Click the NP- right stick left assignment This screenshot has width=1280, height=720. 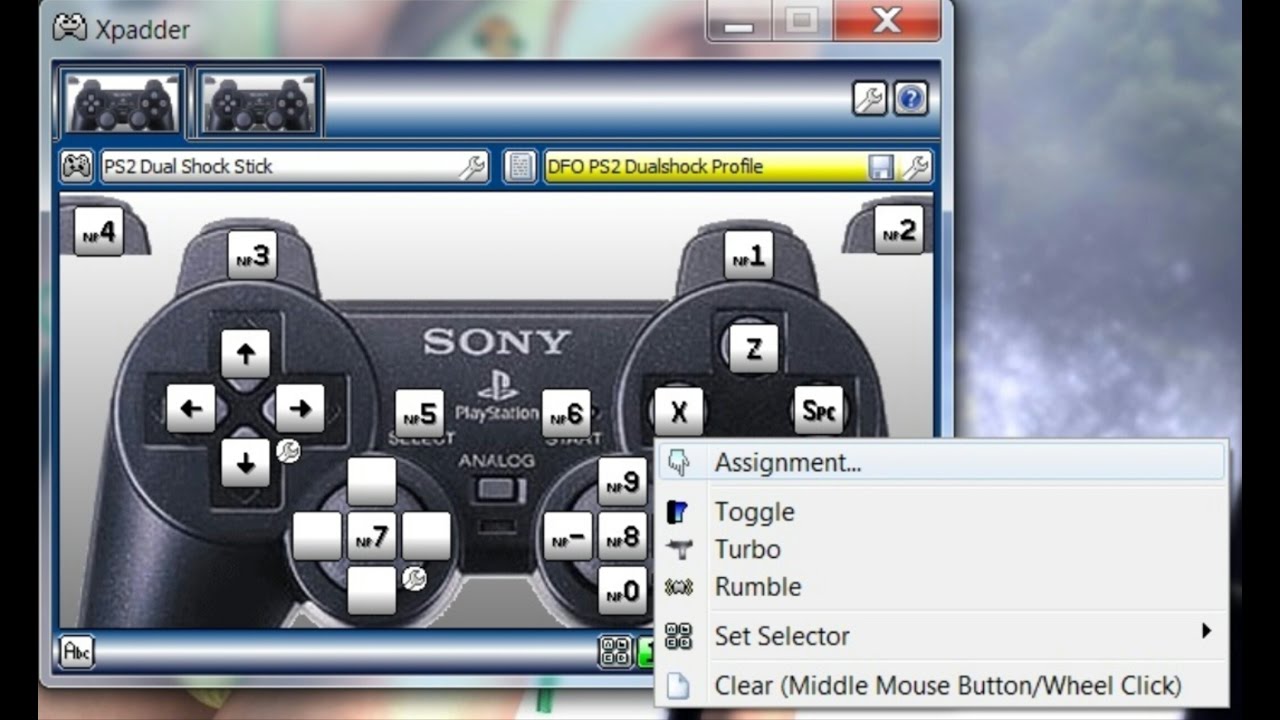568,537
